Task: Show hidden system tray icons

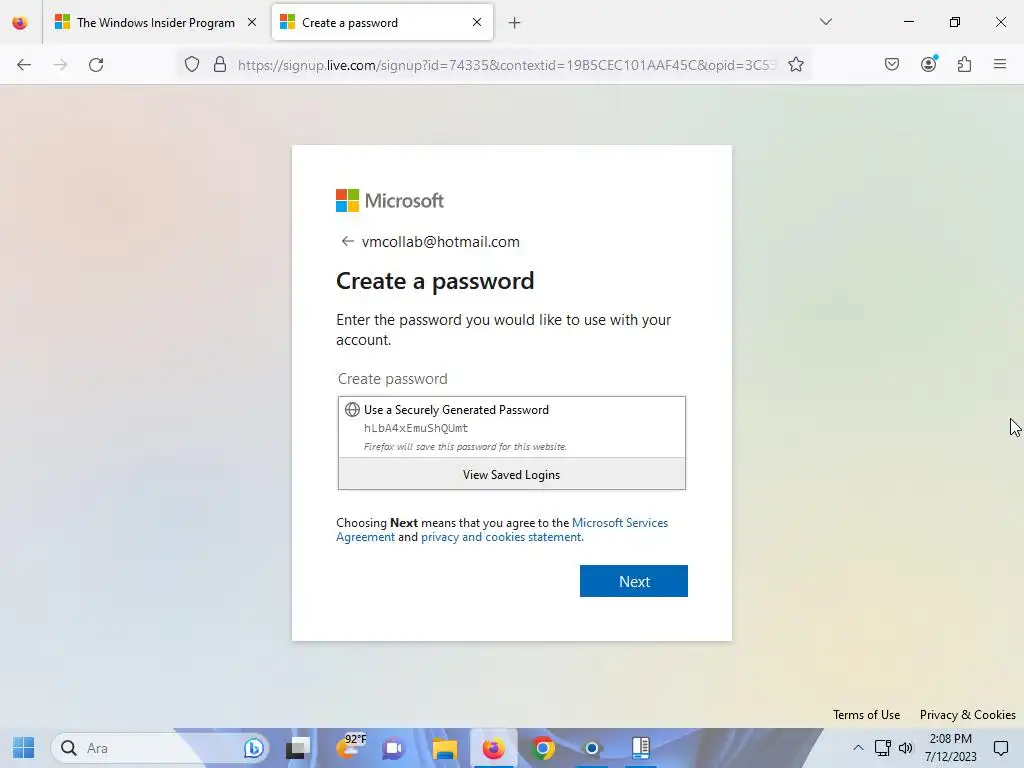Action: pos(858,748)
